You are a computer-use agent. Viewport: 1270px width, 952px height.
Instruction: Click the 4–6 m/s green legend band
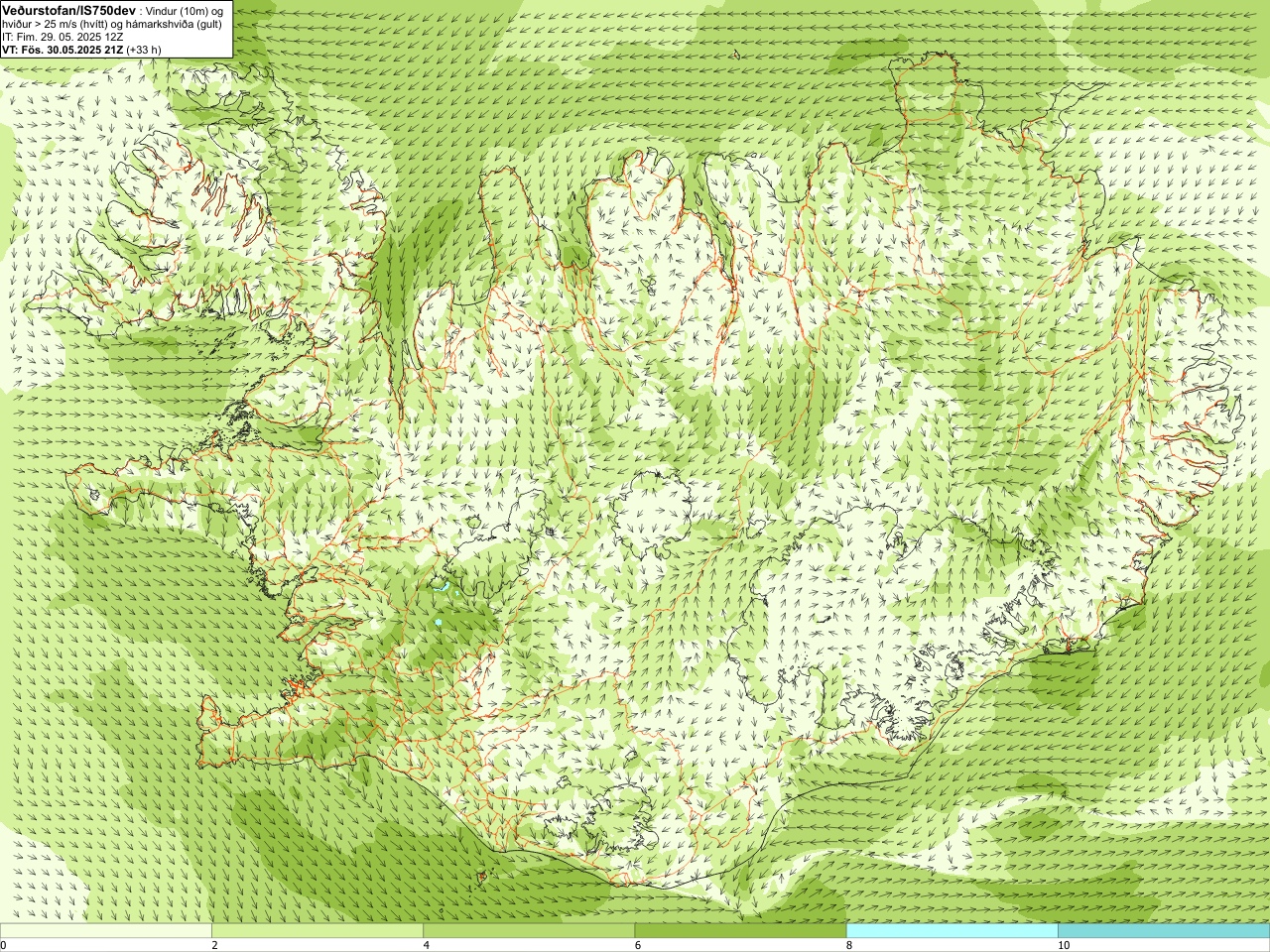point(529,931)
